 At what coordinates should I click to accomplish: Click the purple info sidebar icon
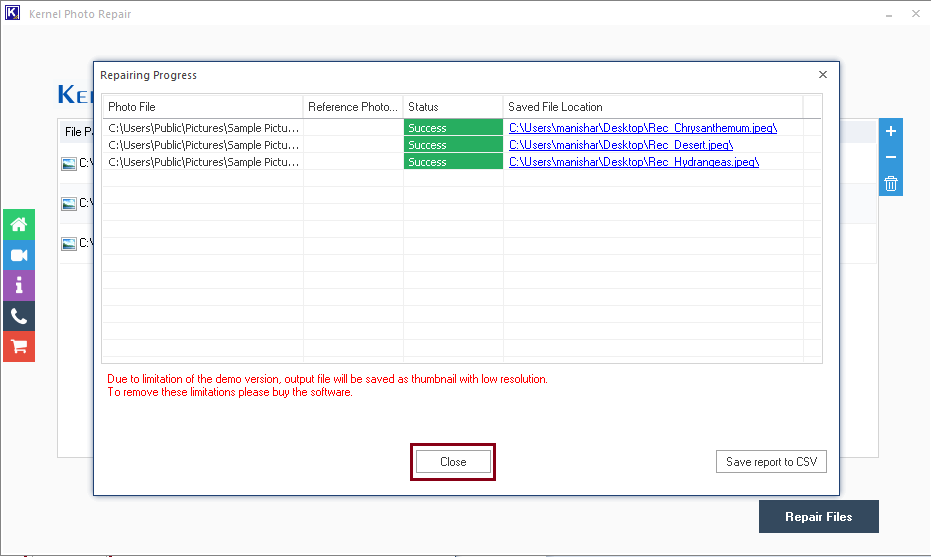click(19, 286)
